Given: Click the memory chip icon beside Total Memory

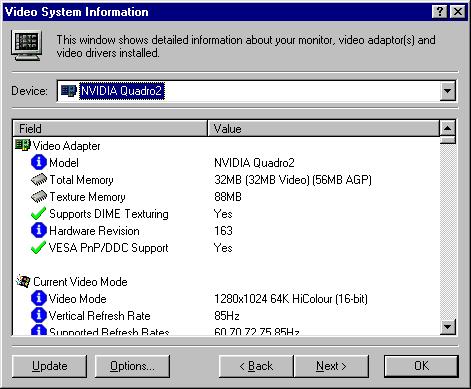Looking at the screenshot, I should pyautogui.click(x=39, y=180).
